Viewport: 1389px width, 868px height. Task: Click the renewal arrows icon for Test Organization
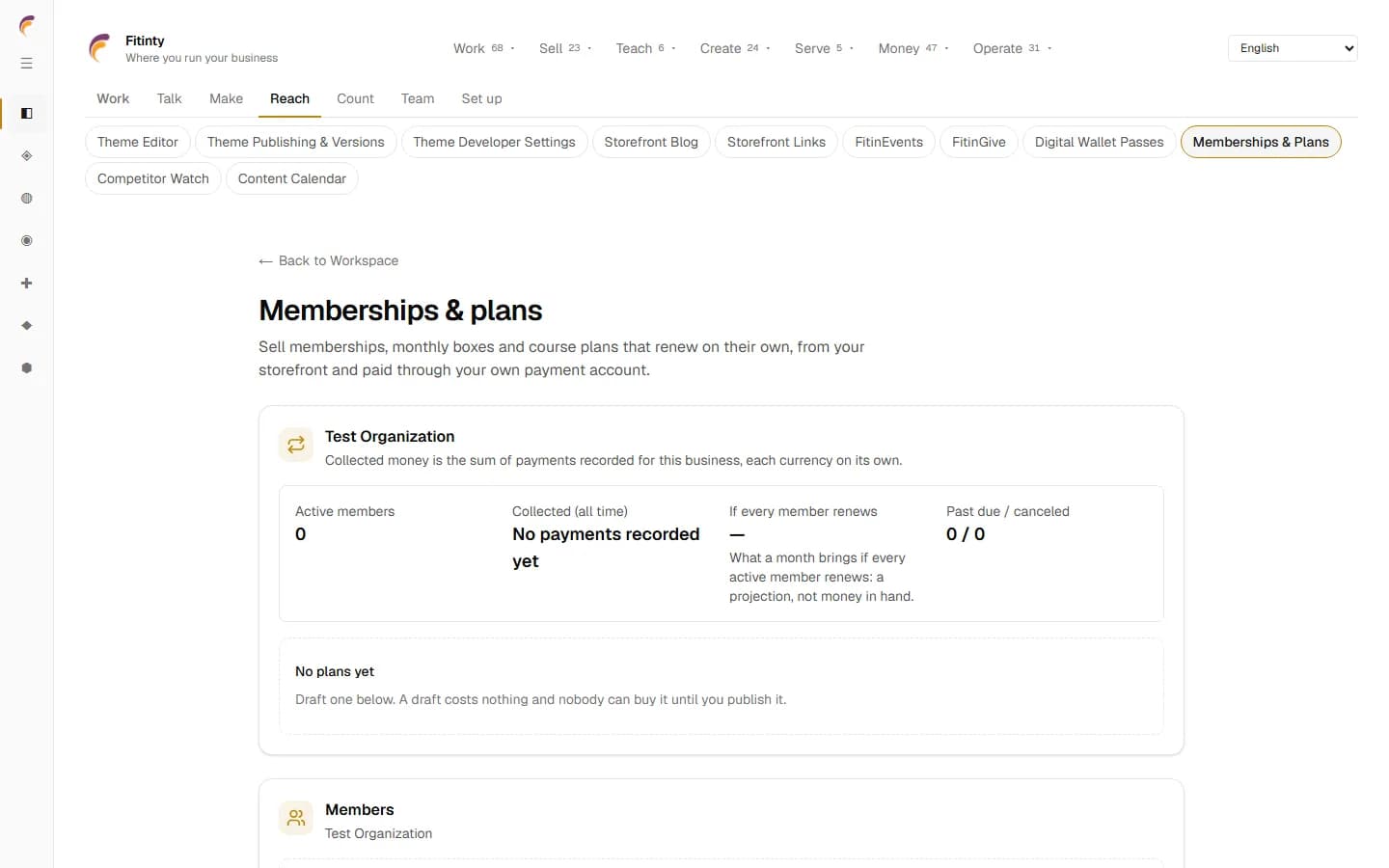296,445
